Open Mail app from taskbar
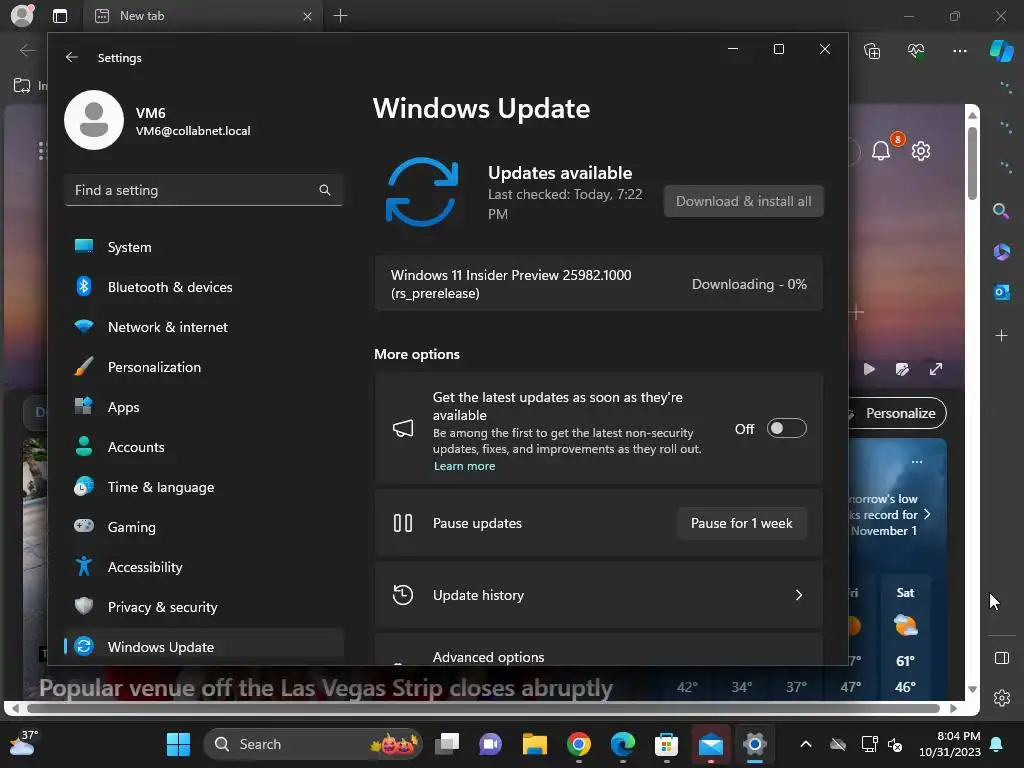 pyautogui.click(x=711, y=744)
